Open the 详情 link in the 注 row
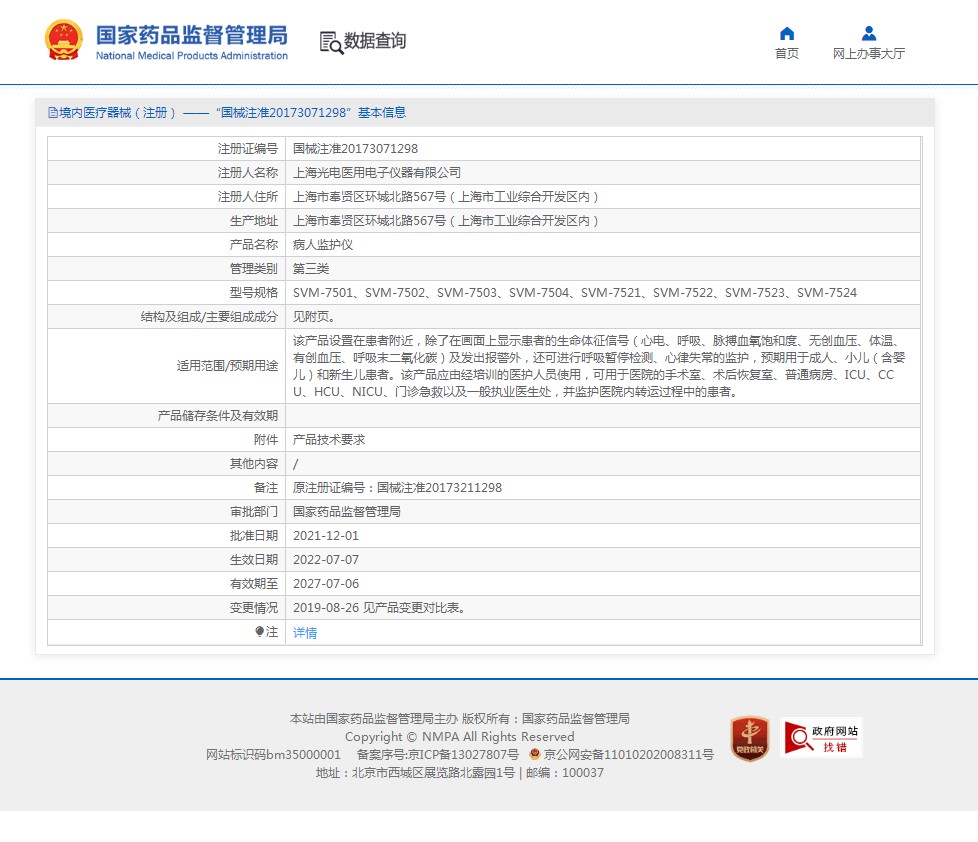The height and width of the screenshot is (842, 978). click(x=305, y=633)
